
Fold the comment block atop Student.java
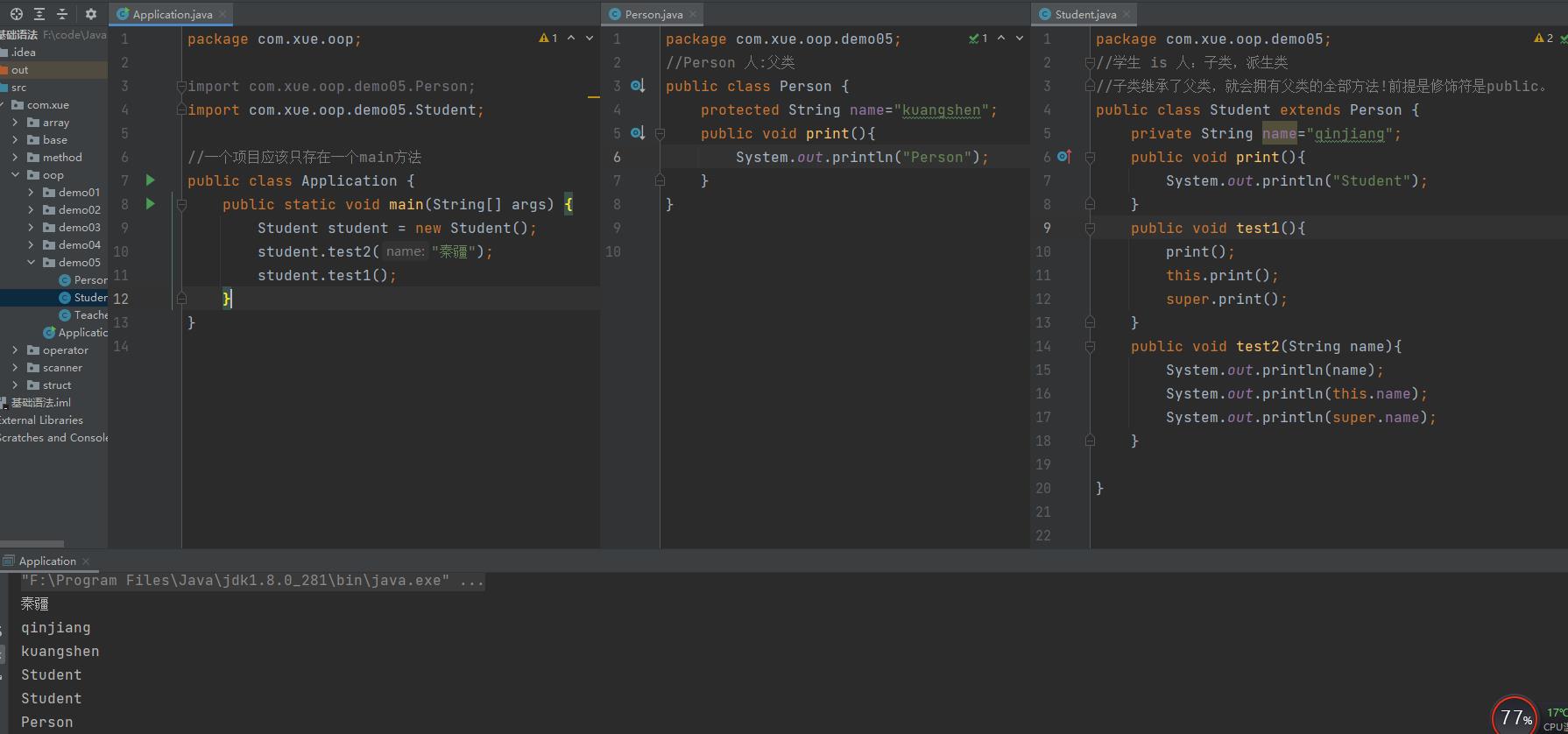1090,62
